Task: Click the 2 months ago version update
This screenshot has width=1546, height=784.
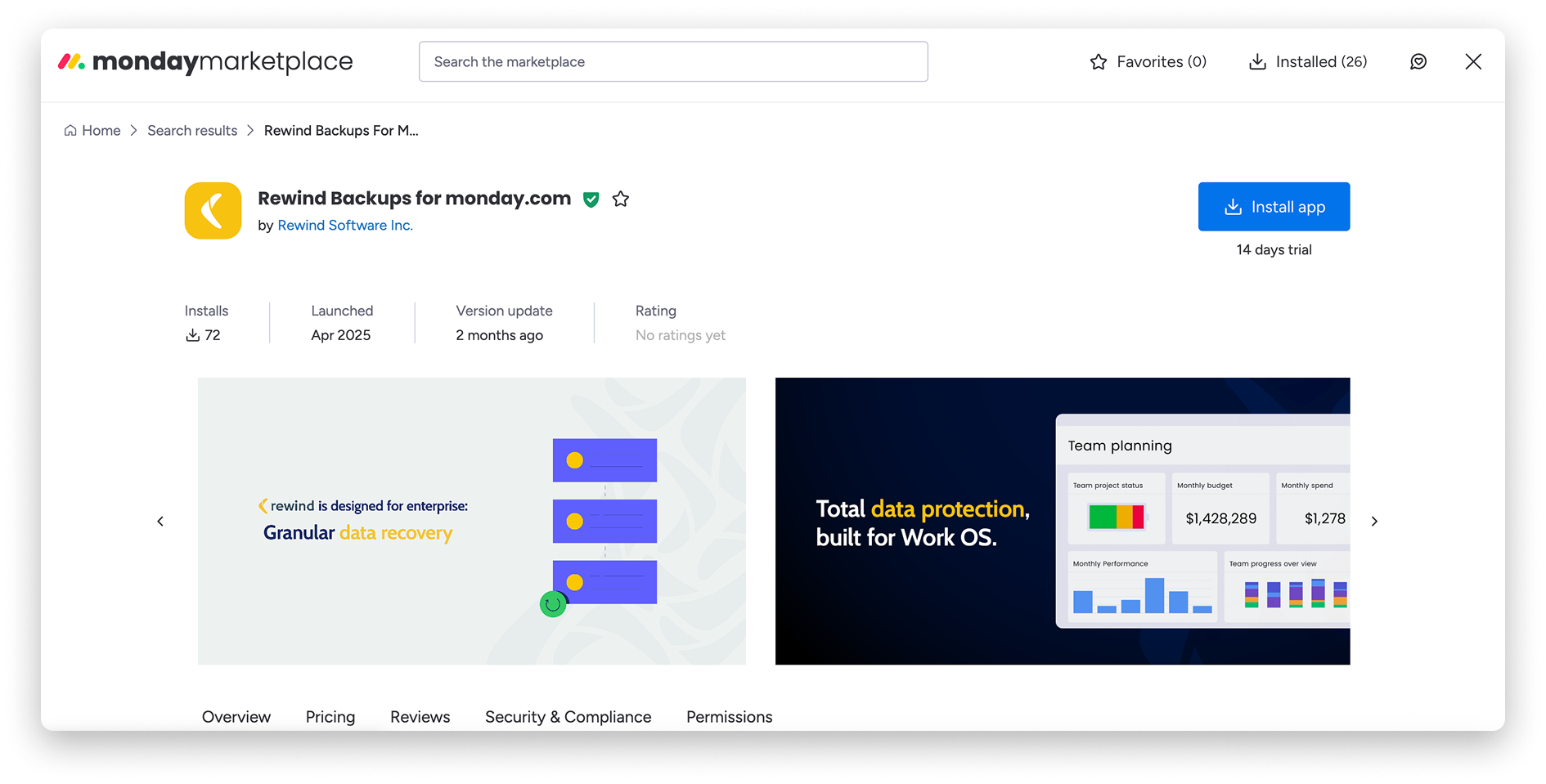Action: click(499, 335)
